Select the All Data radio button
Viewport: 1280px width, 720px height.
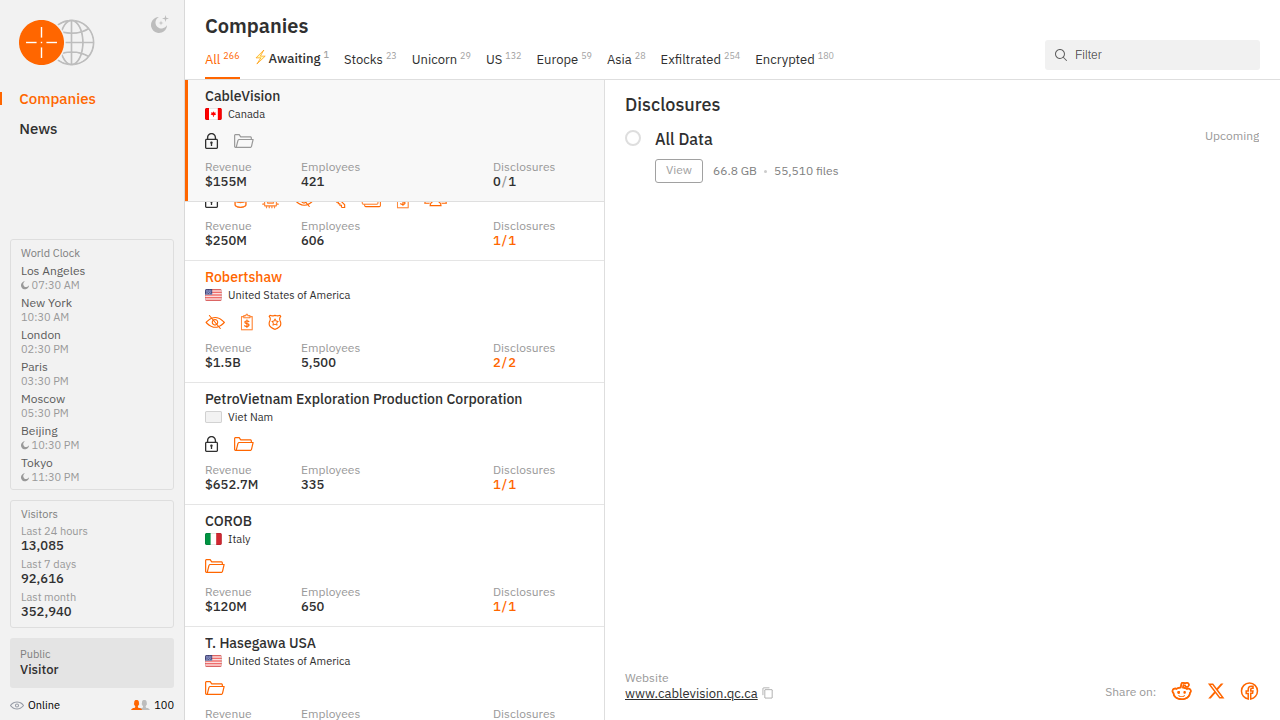633,138
